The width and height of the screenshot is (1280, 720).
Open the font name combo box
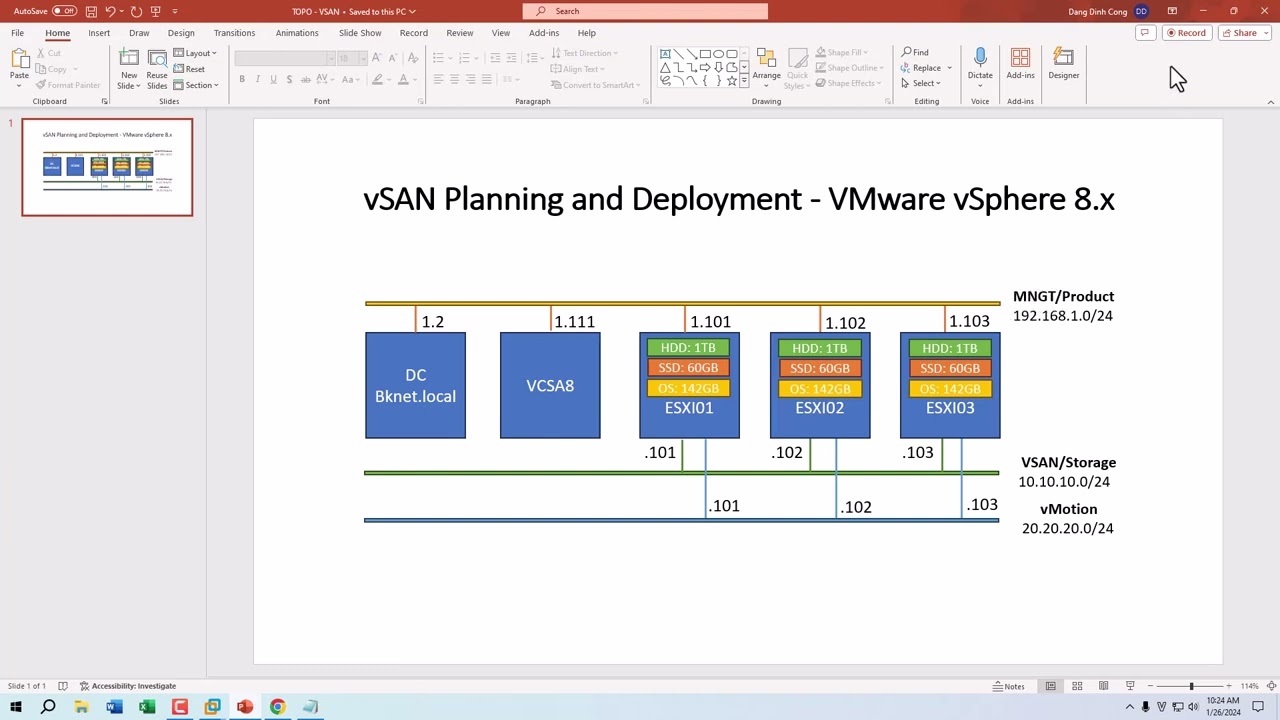[283, 58]
